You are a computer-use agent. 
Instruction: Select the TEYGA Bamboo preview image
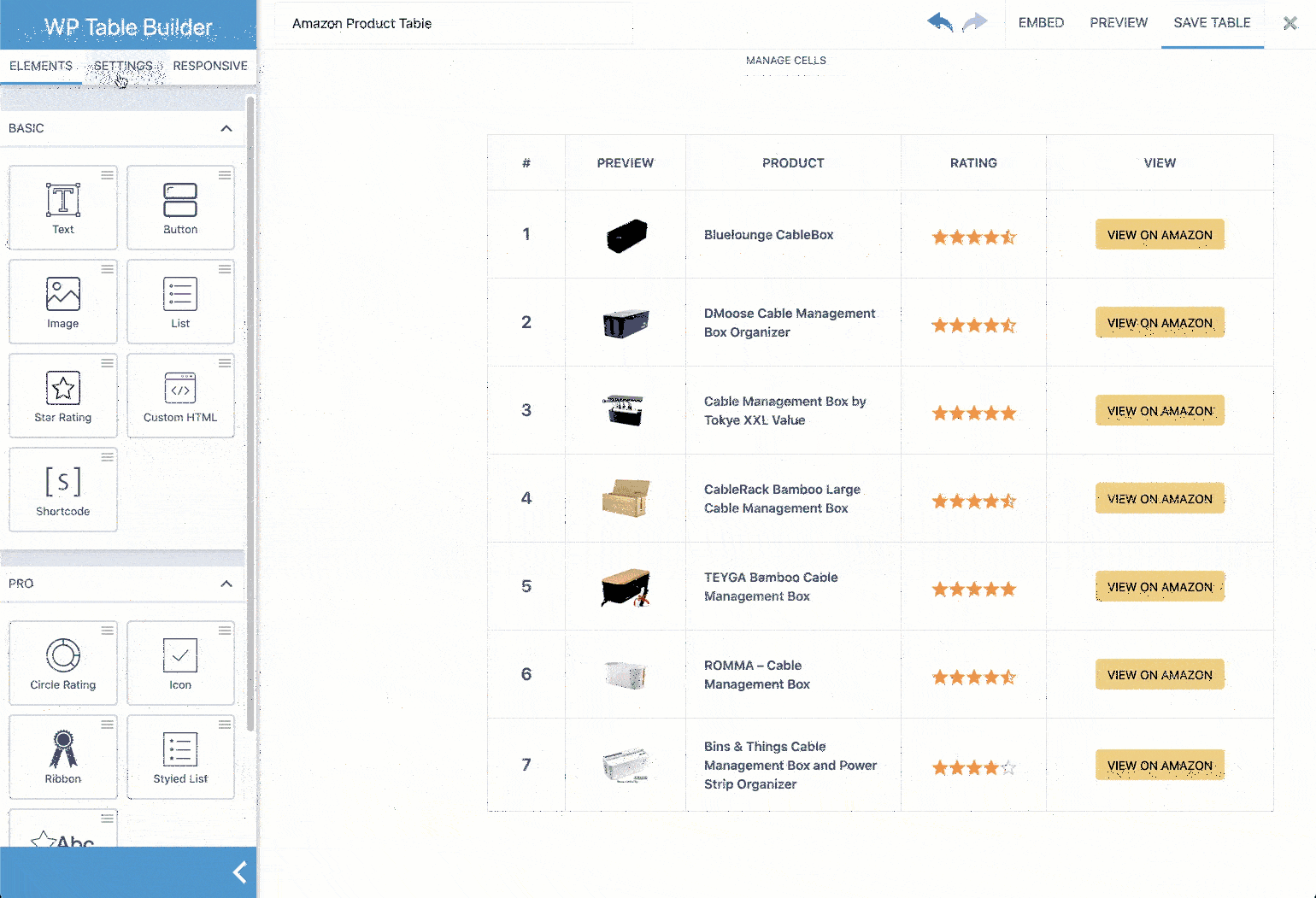click(626, 588)
